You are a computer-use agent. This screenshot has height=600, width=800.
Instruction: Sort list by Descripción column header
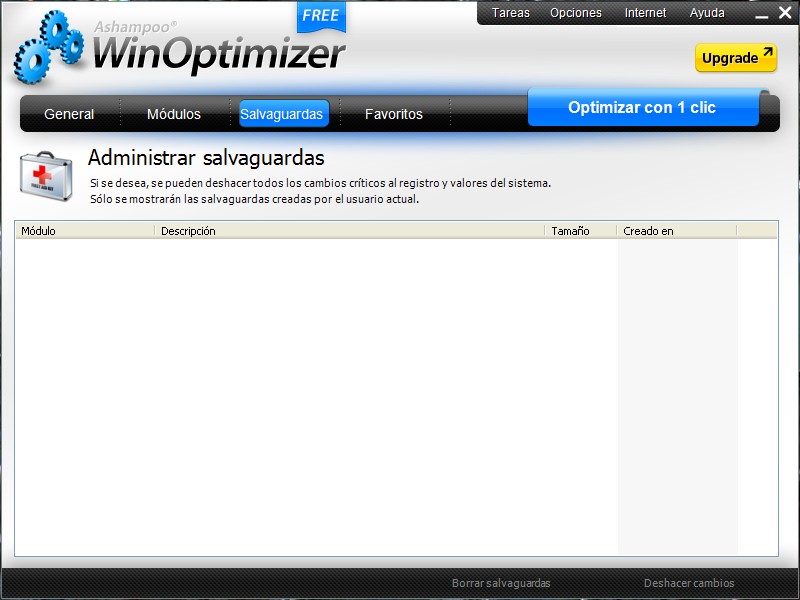[350, 231]
